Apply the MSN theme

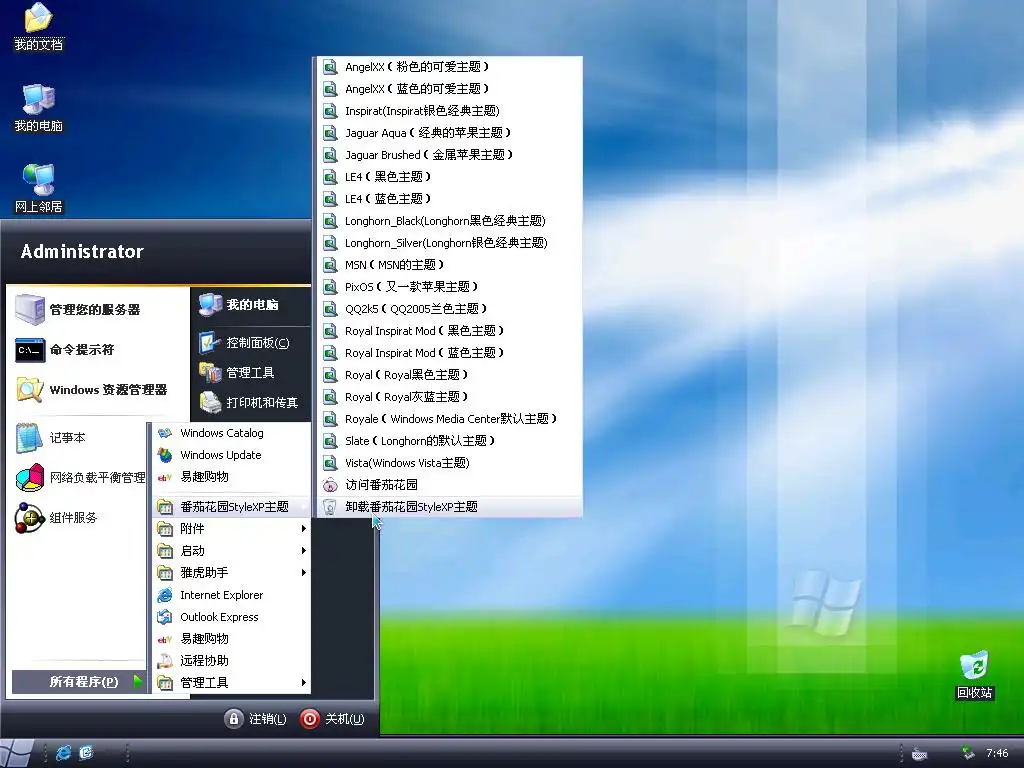[449, 264]
